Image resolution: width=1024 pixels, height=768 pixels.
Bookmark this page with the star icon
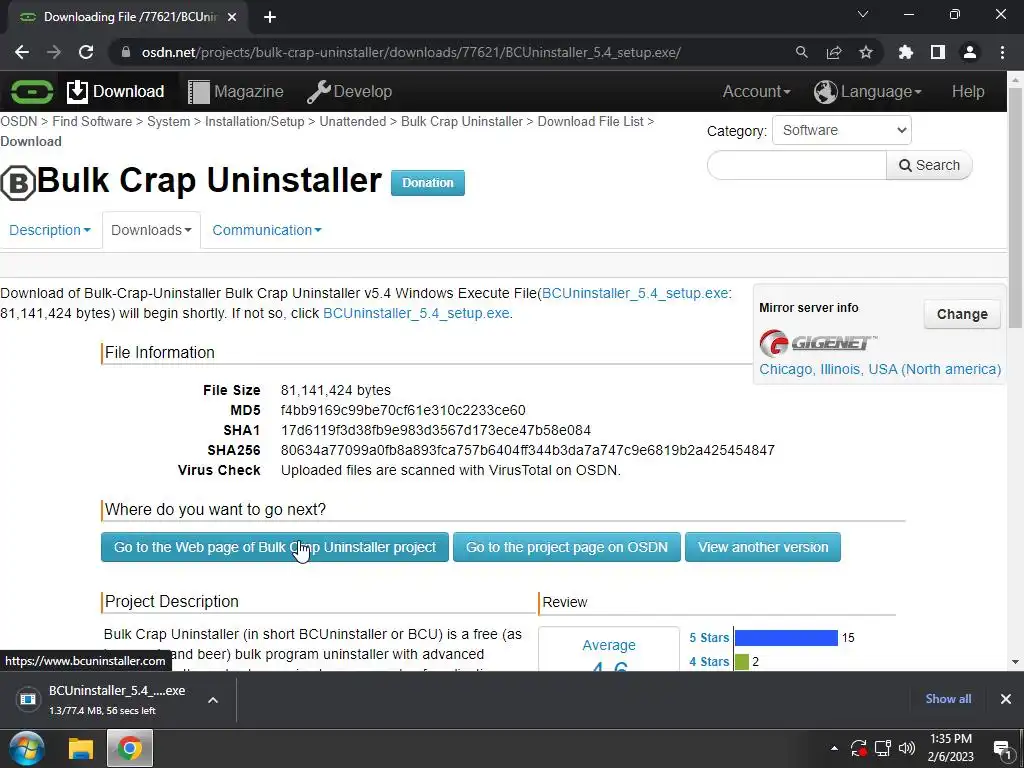click(866, 52)
